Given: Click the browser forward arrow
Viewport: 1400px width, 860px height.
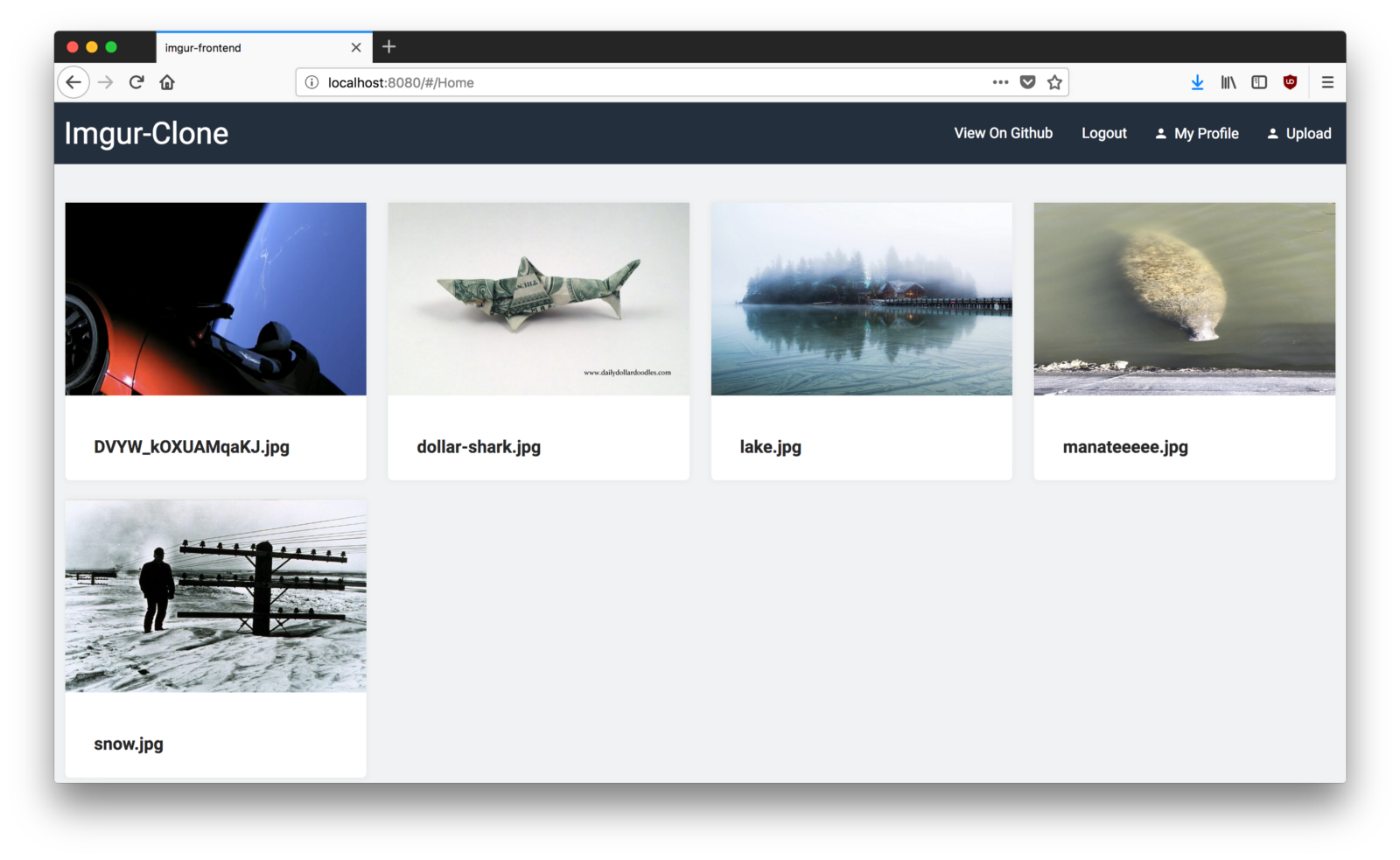Looking at the screenshot, I should 106,82.
